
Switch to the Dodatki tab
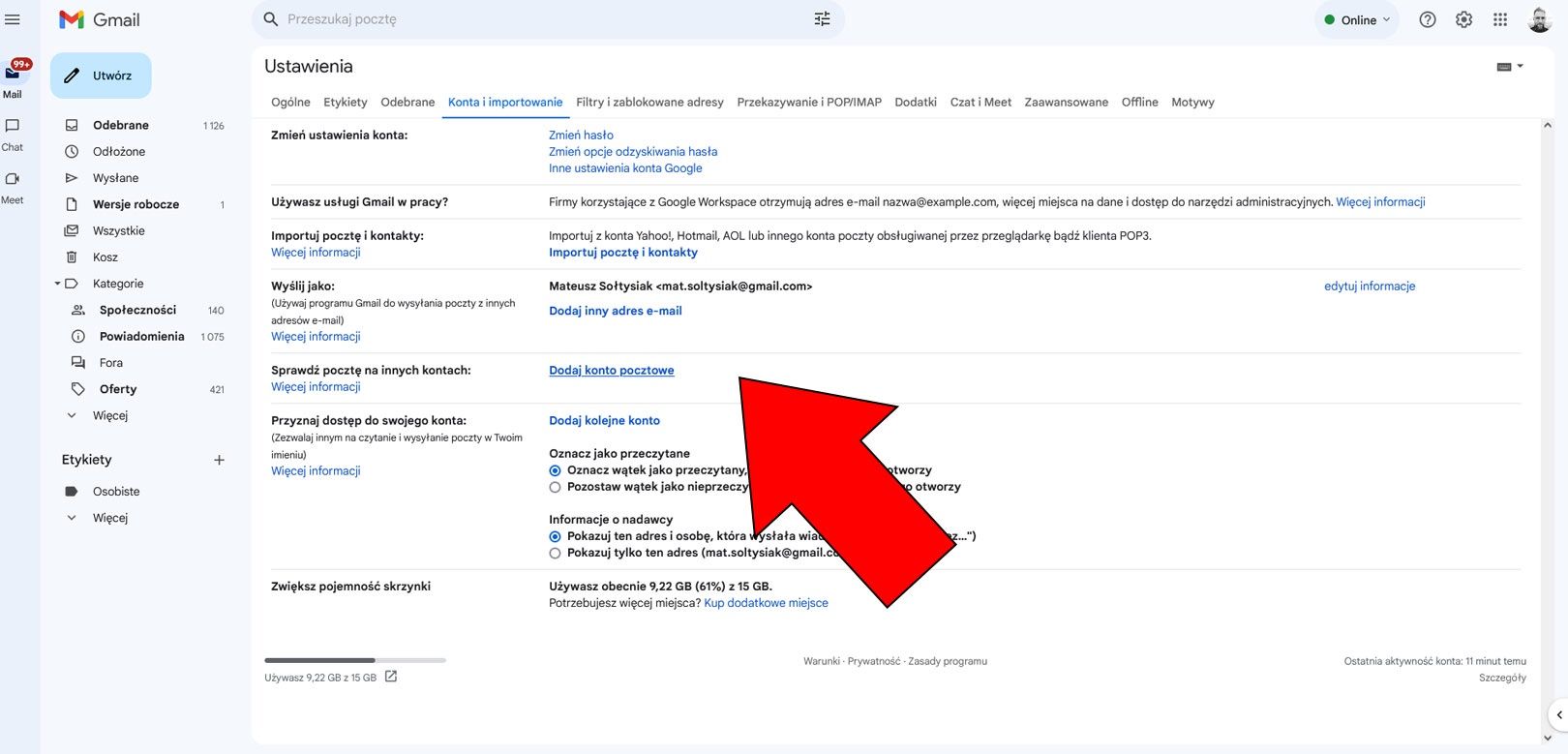click(916, 102)
